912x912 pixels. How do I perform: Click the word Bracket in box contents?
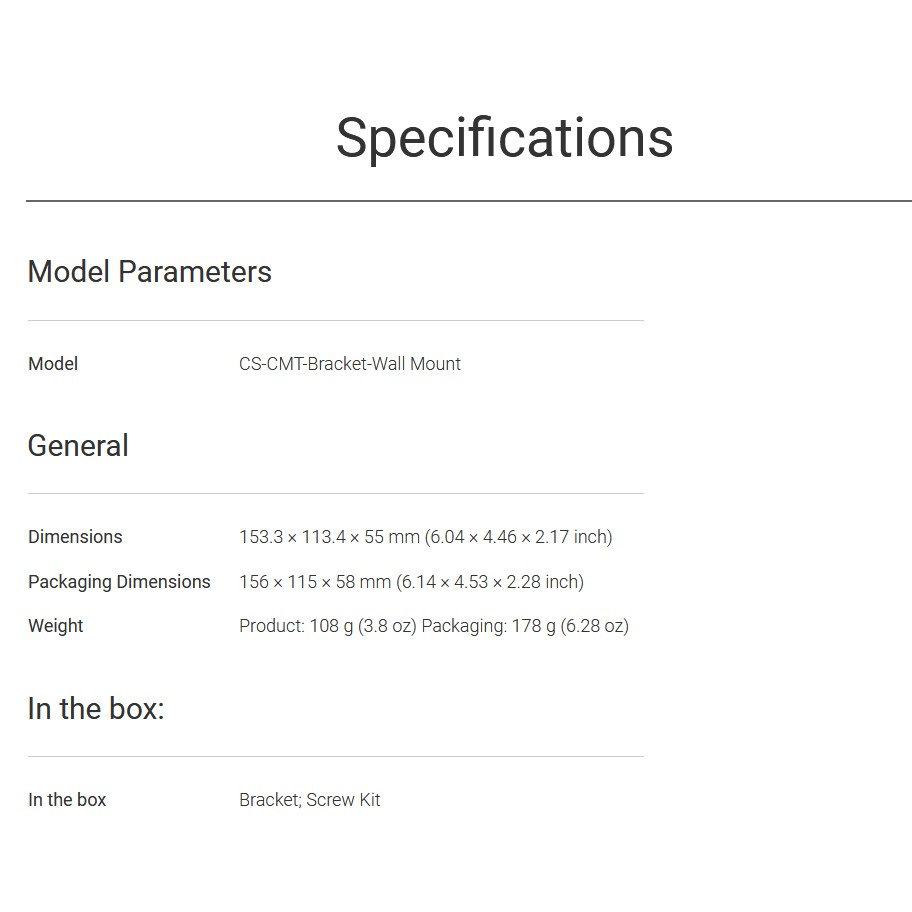[269, 800]
